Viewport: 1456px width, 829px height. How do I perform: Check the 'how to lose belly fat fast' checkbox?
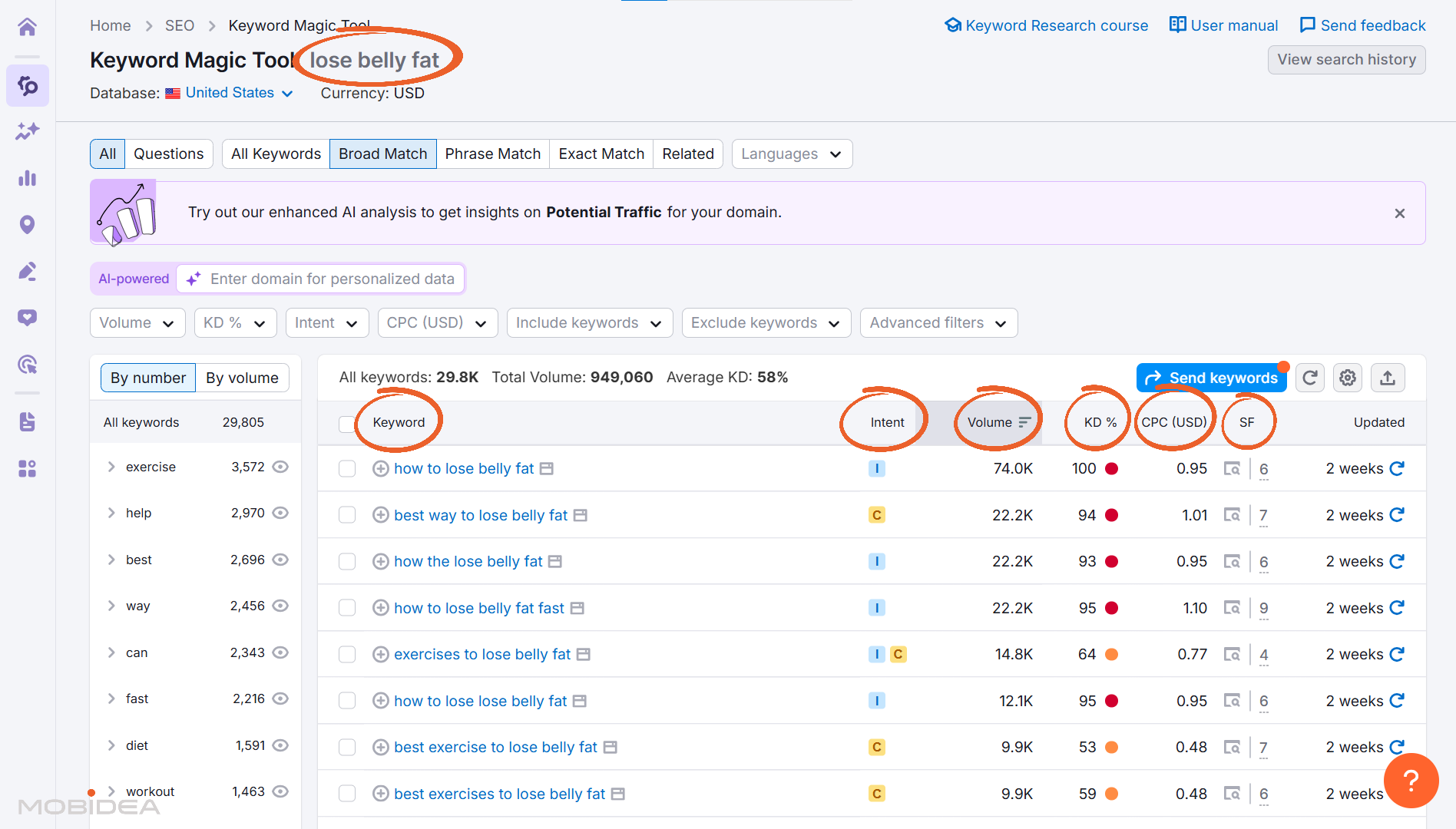(x=347, y=608)
